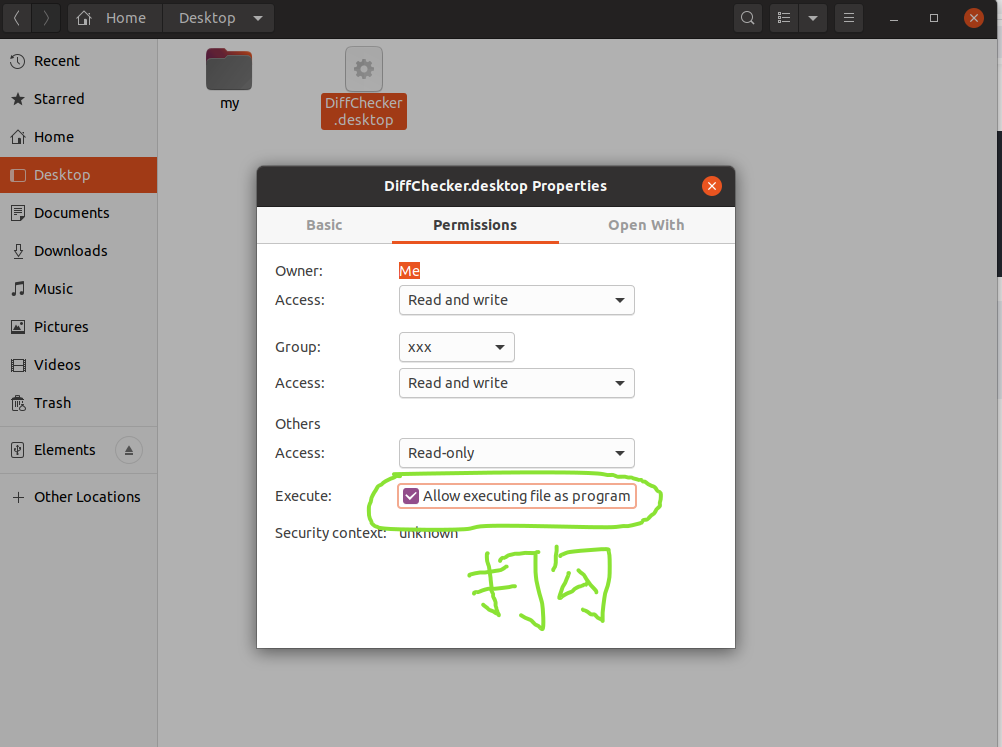
Task: Click the search magnifier icon in header
Action: (747, 18)
